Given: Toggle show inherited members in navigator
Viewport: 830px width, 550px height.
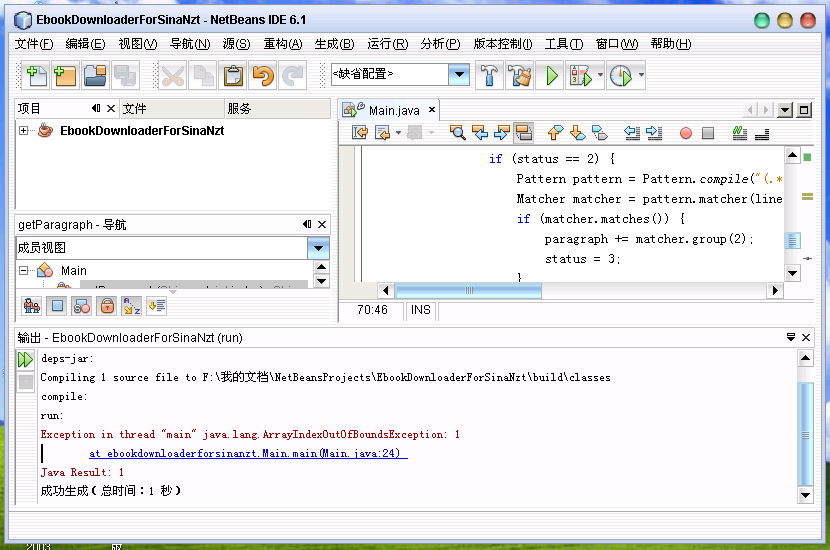Looking at the screenshot, I should pos(32,306).
